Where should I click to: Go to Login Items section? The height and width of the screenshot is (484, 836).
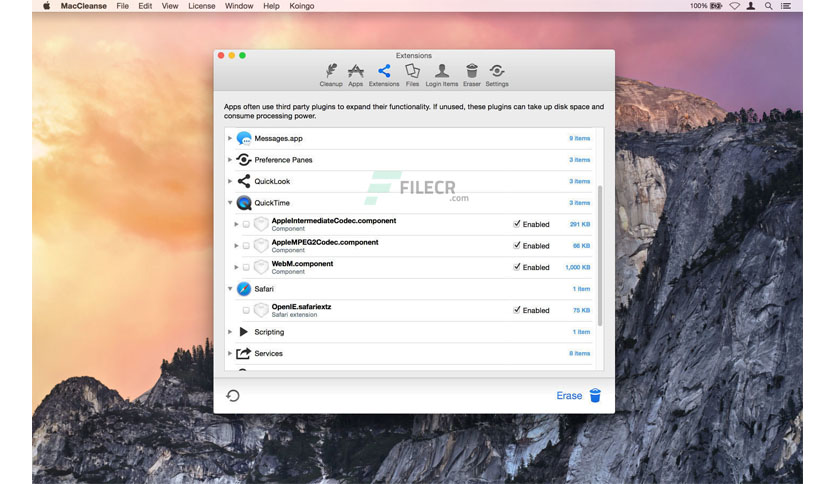click(441, 75)
